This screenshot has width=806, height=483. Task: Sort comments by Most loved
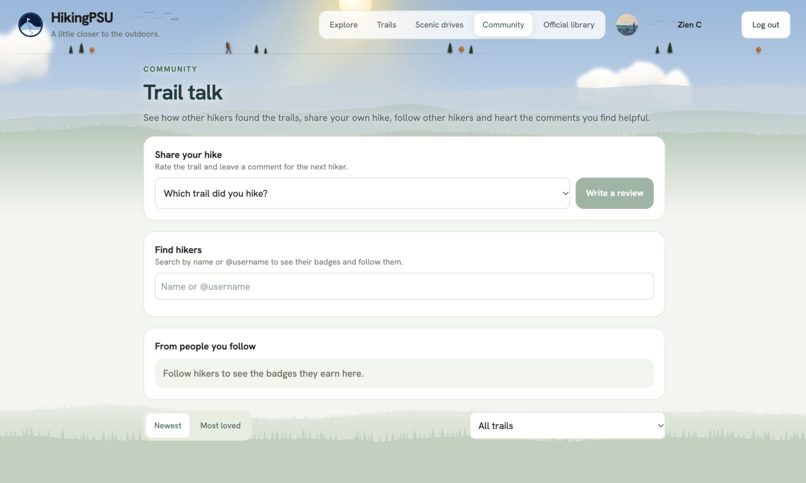tap(220, 425)
